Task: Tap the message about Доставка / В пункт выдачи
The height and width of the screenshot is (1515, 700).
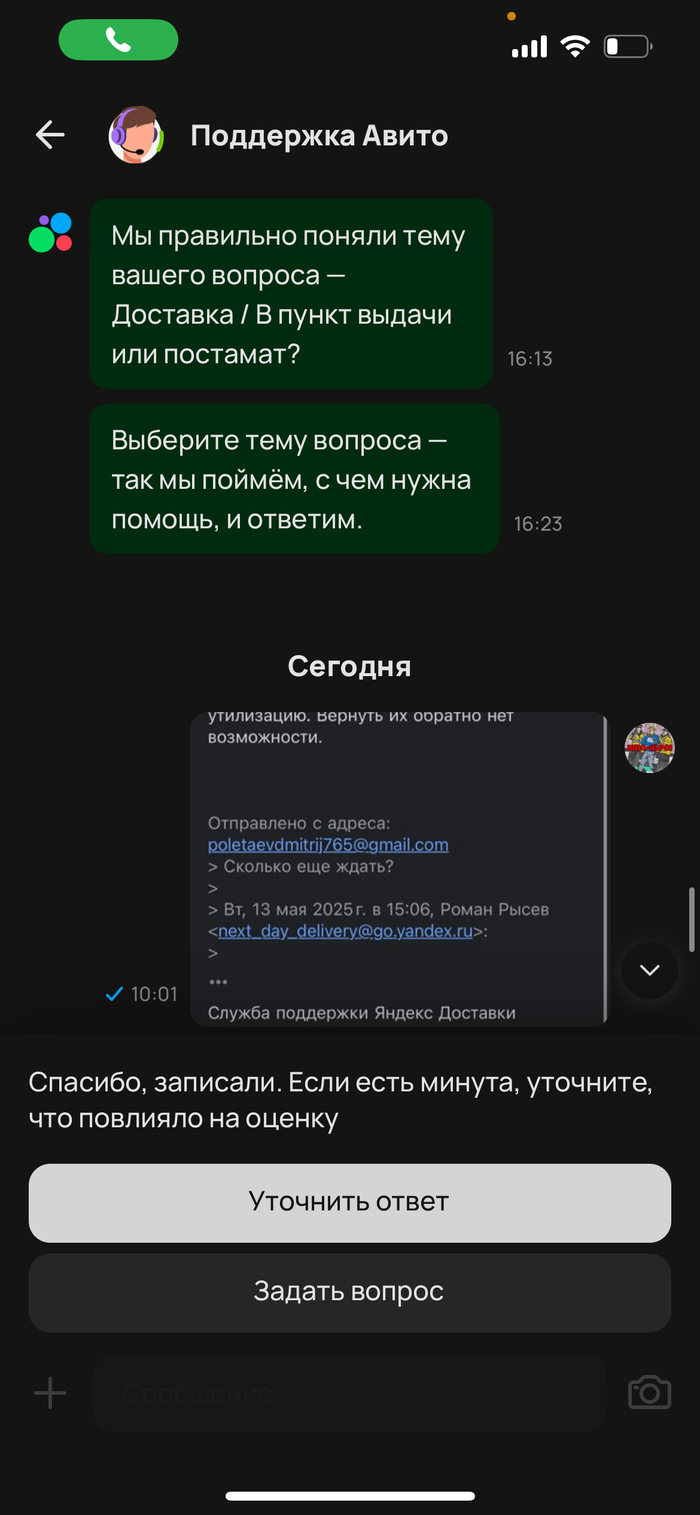Action: click(x=291, y=294)
